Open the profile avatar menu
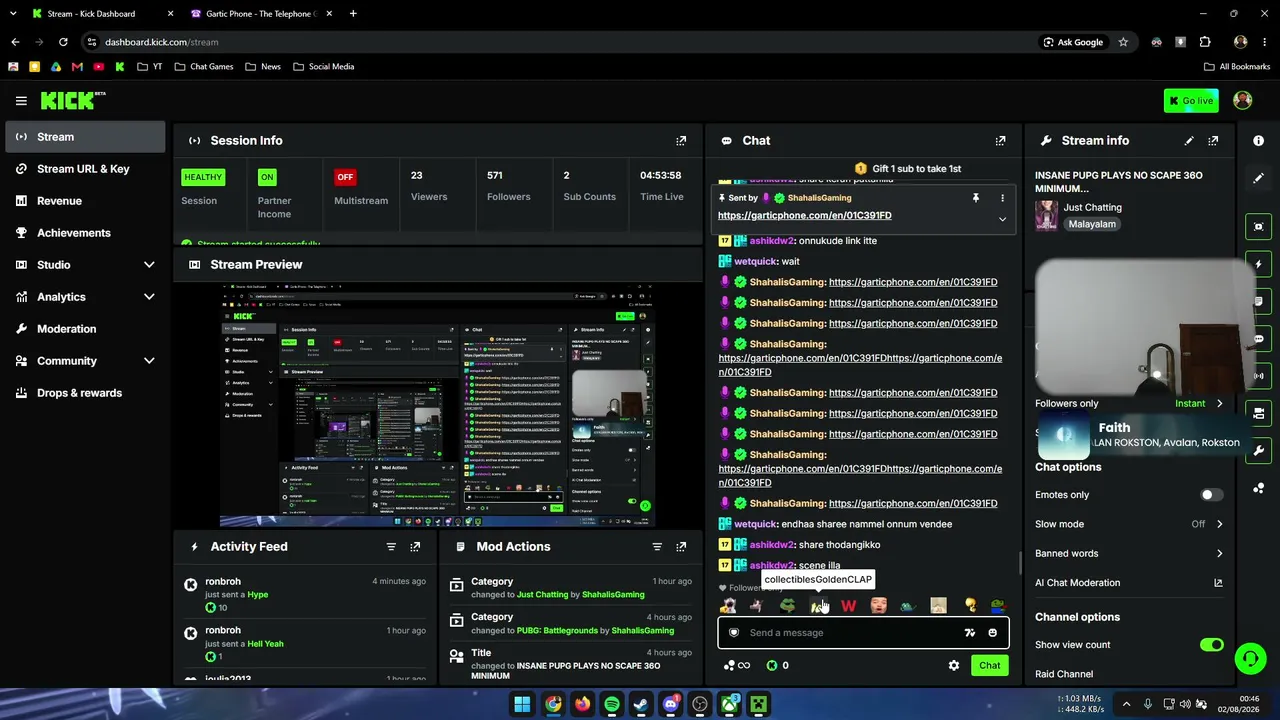Image resolution: width=1280 pixels, height=720 pixels. [x=1243, y=100]
